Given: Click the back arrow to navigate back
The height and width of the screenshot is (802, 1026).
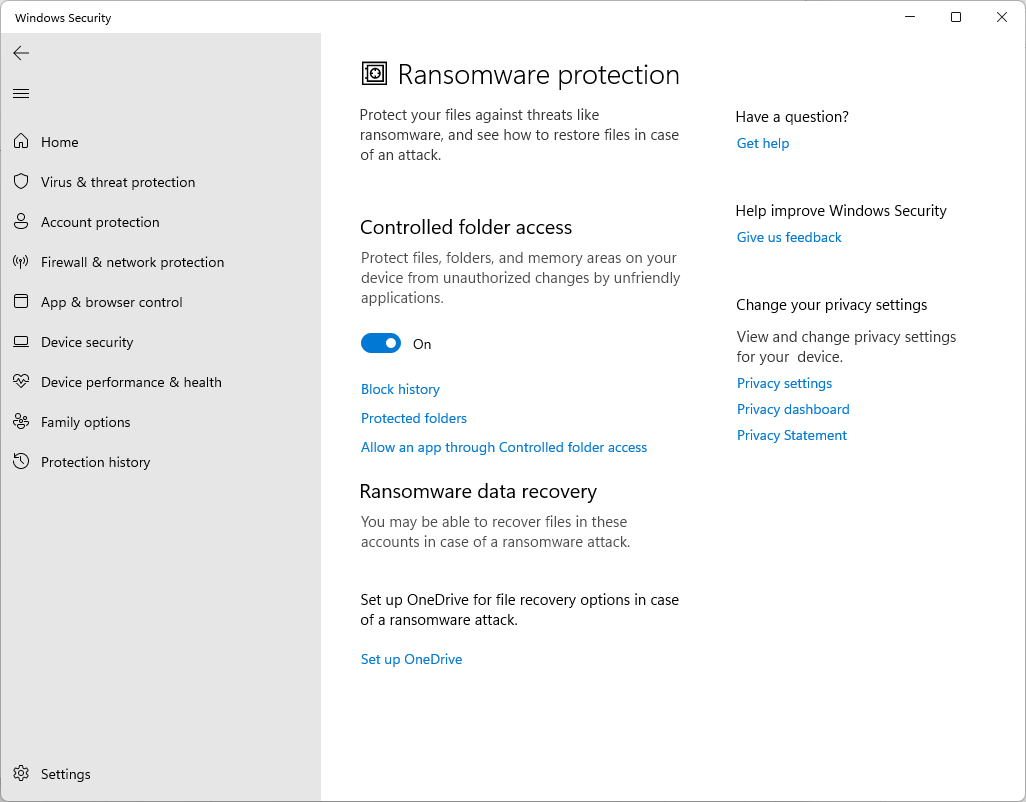Looking at the screenshot, I should click(x=21, y=53).
